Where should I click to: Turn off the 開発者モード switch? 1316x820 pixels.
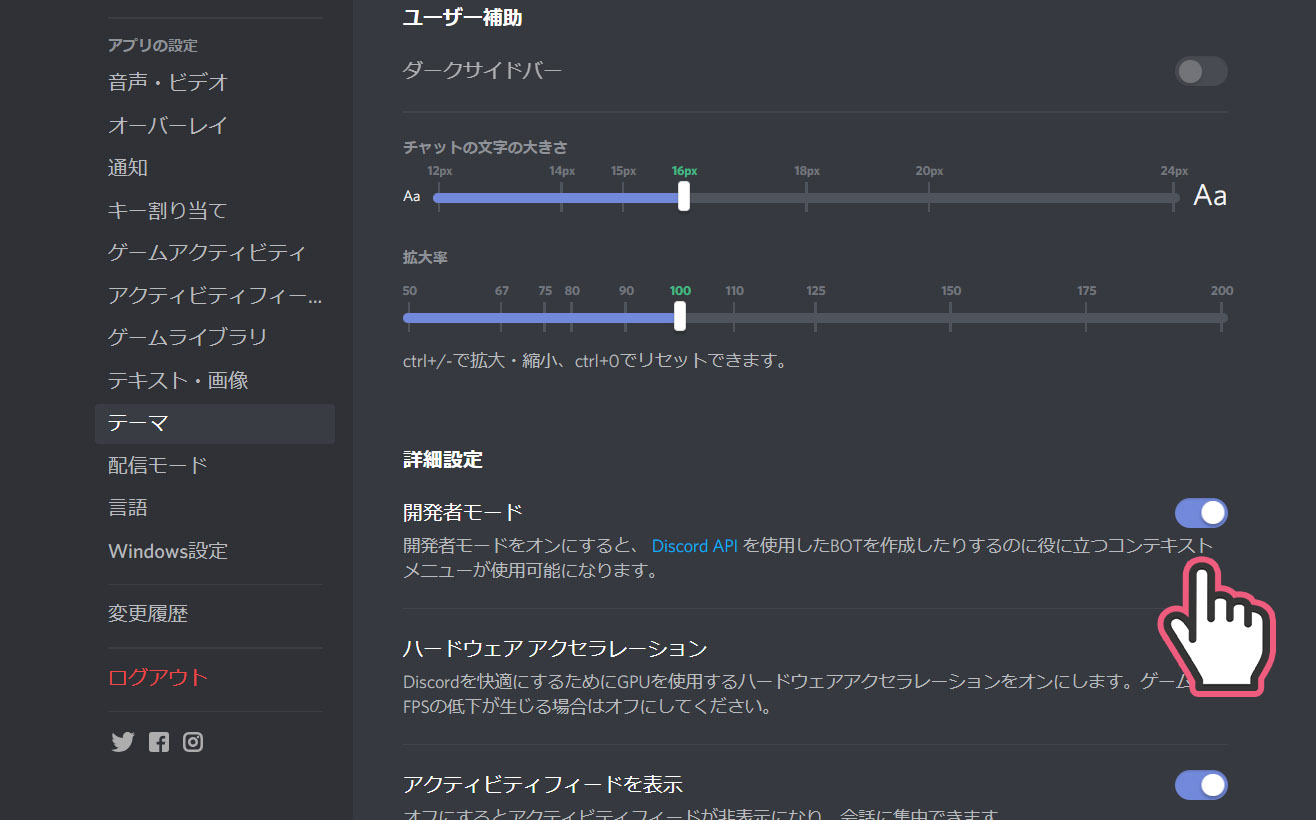[1201, 513]
